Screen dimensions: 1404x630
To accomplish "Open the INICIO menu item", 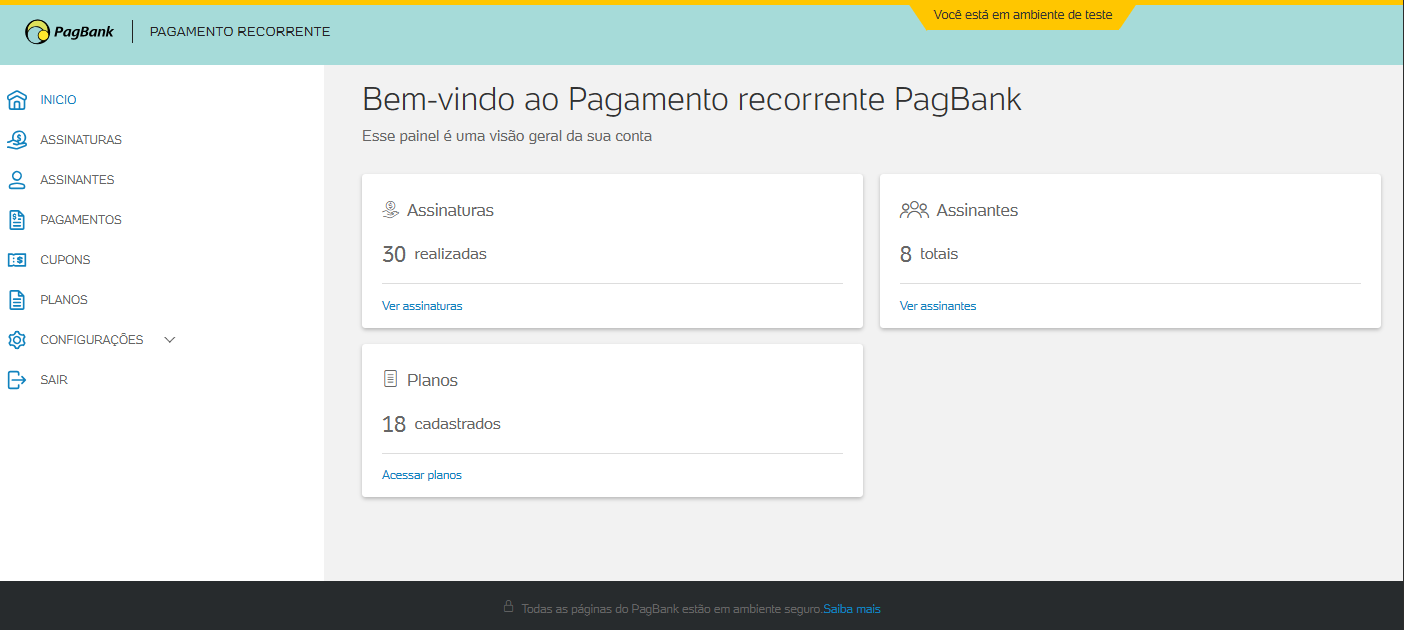I will [58, 100].
